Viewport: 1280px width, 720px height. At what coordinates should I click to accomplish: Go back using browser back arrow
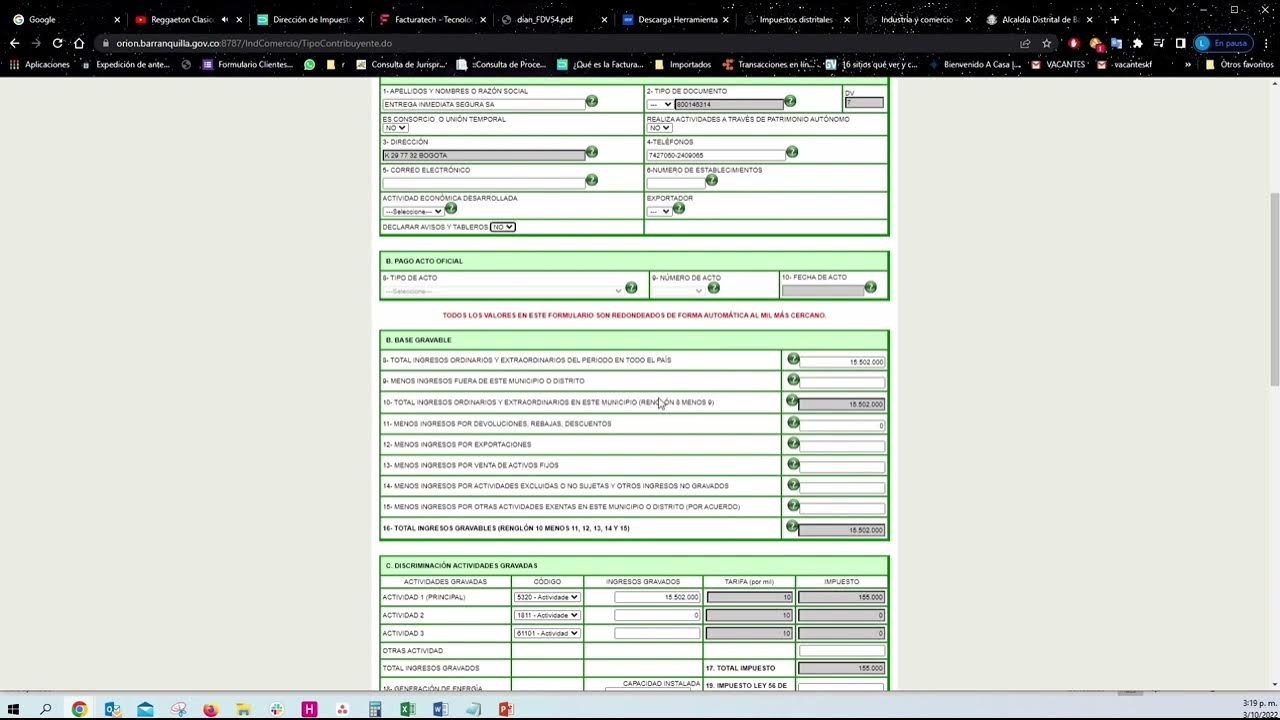tap(14, 43)
